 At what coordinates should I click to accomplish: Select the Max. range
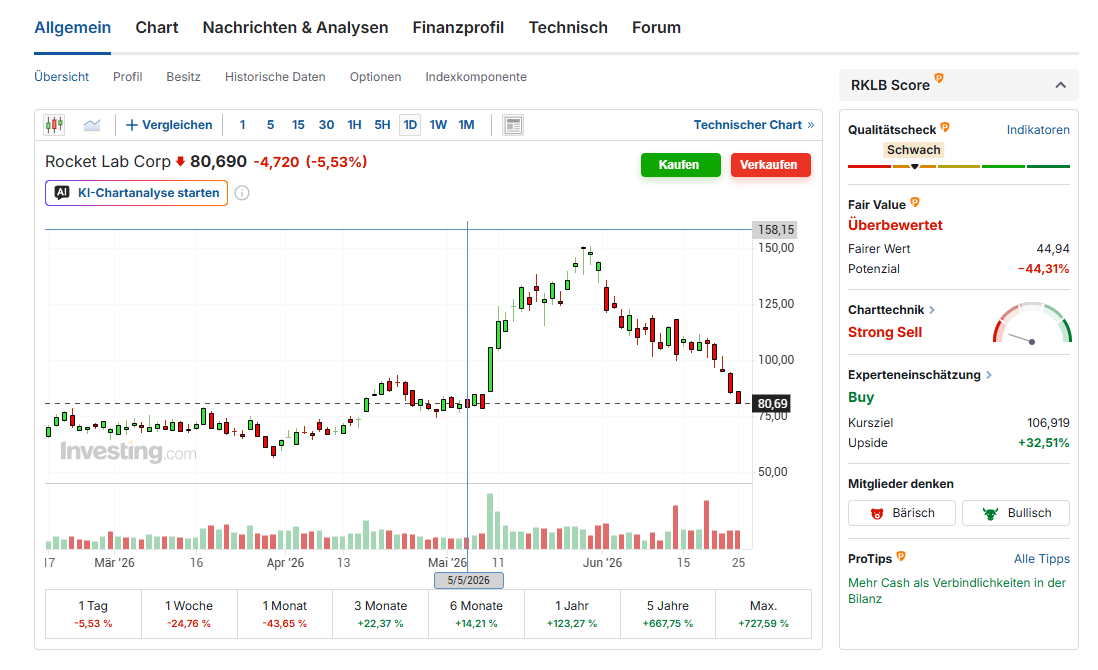[763, 614]
